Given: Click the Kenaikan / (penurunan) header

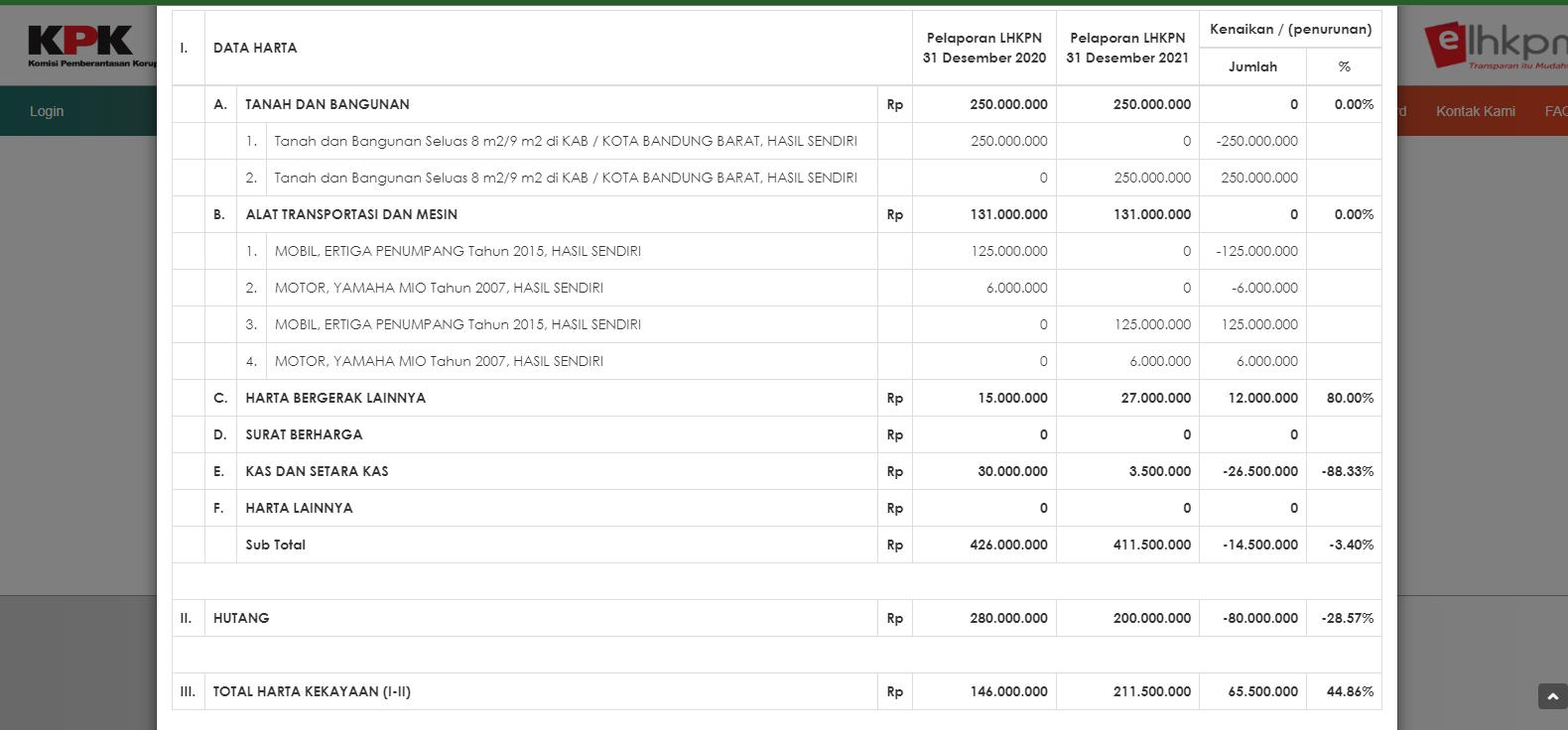Looking at the screenshot, I should [x=1290, y=29].
